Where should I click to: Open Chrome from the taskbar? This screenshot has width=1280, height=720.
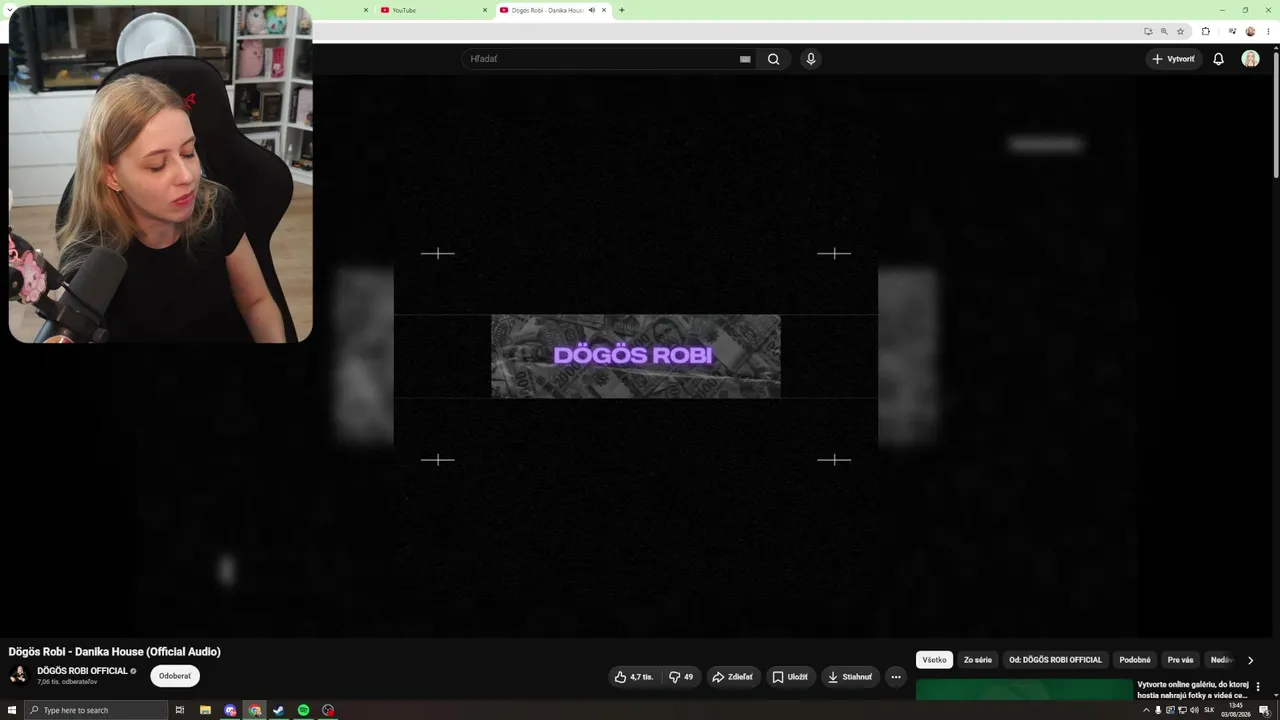click(x=255, y=710)
